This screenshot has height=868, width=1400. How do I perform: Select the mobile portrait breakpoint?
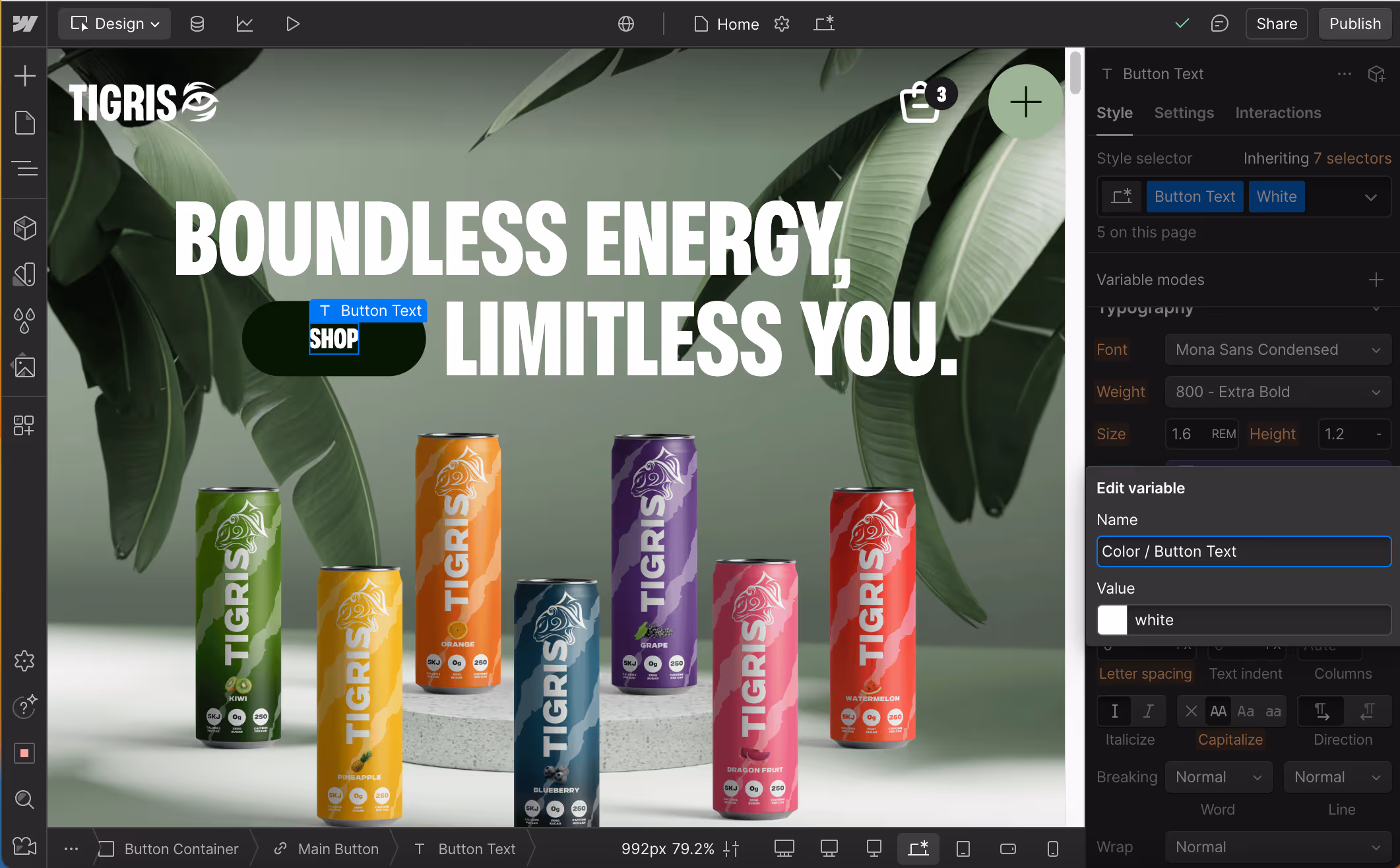pos(1053,848)
